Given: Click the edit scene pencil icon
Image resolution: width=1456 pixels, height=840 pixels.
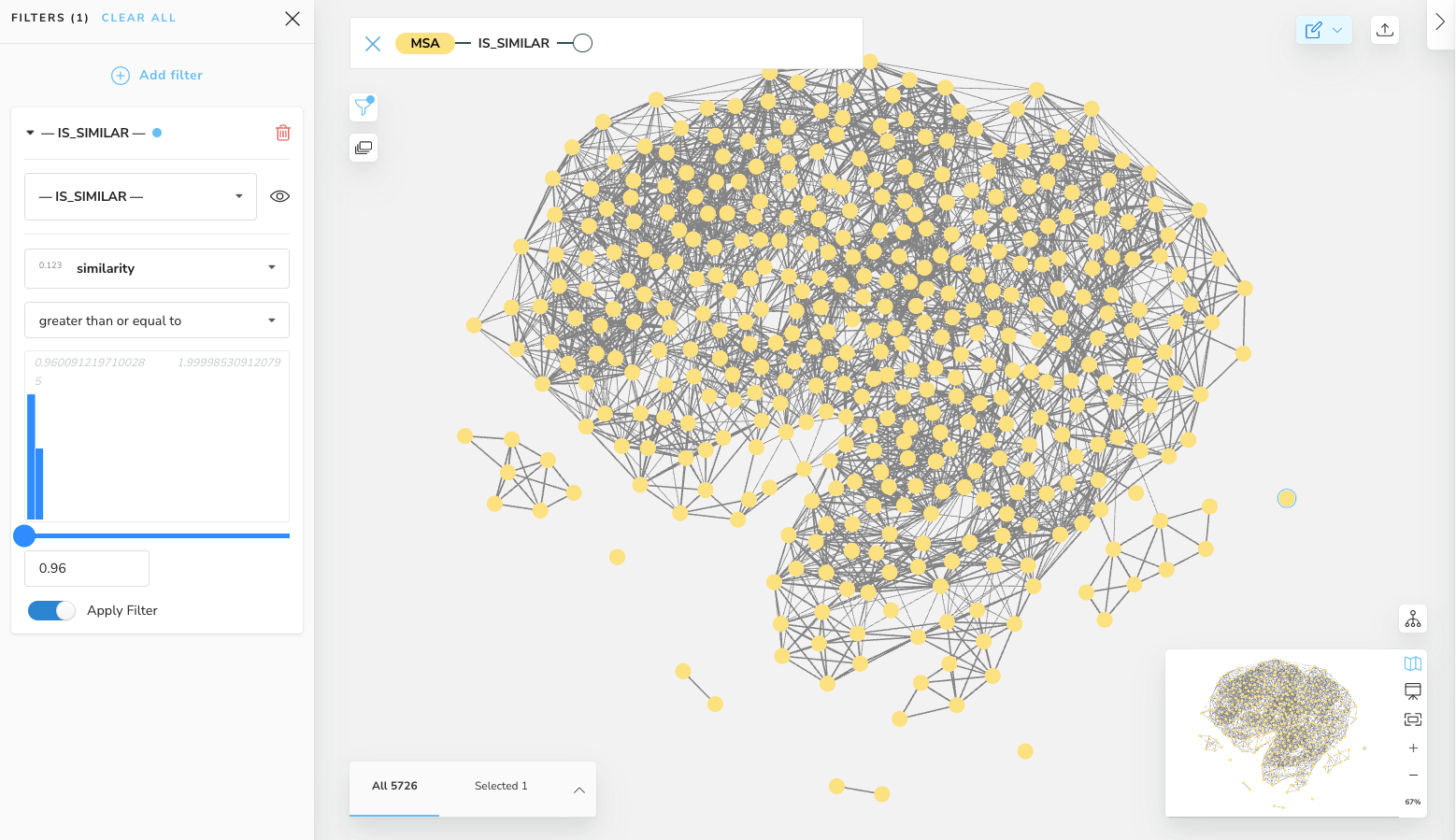Looking at the screenshot, I should click(x=1313, y=30).
